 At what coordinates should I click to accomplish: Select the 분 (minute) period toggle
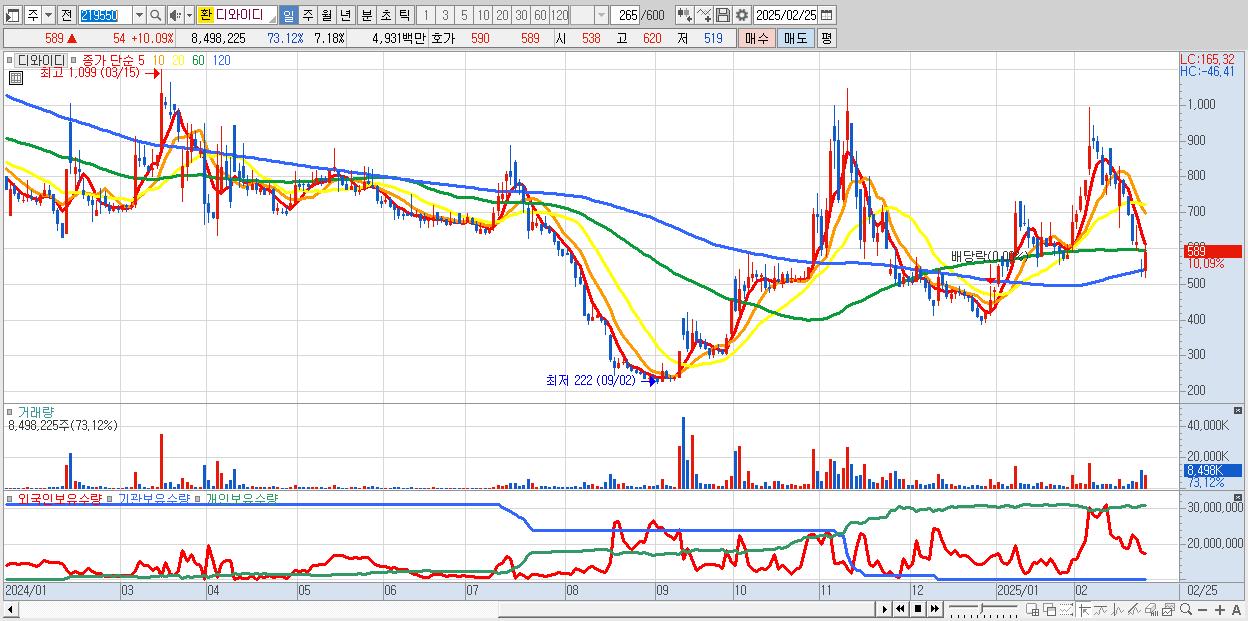(x=366, y=15)
